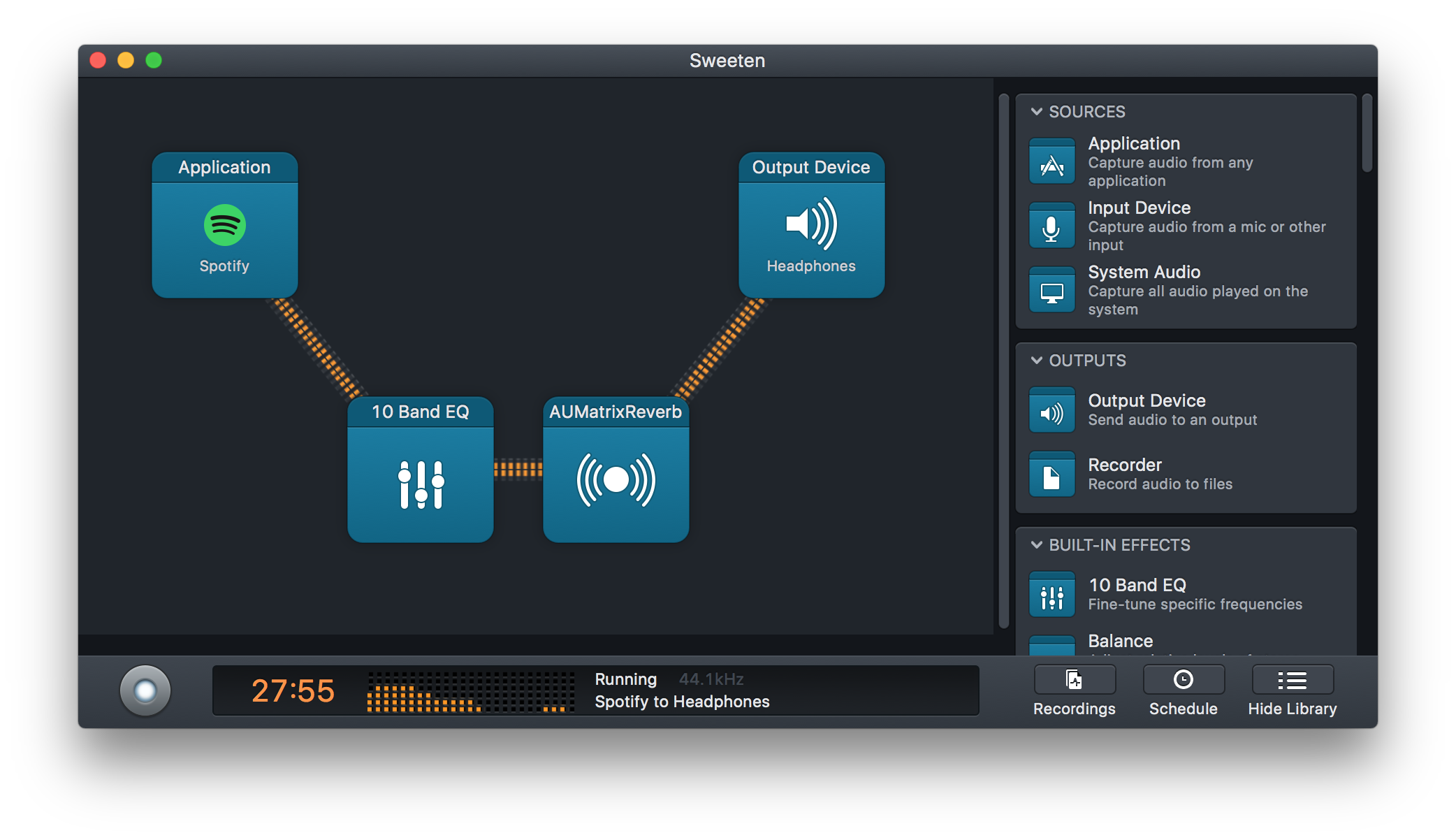The height and width of the screenshot is (840, 1456).
Task: Click 'Send audio to an output' description
Action: [x=1172, y=420]
